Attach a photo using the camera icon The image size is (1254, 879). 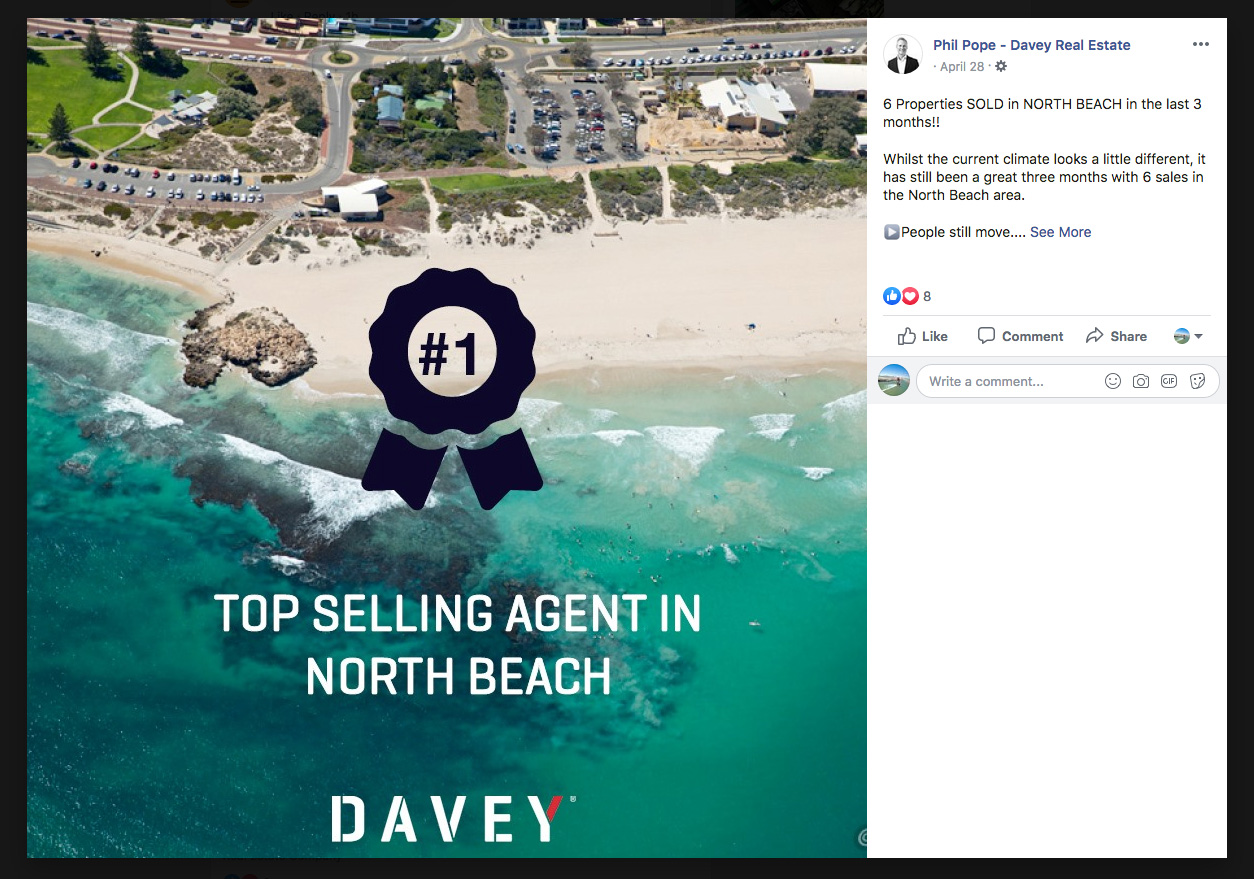[x=1141, y=381]
